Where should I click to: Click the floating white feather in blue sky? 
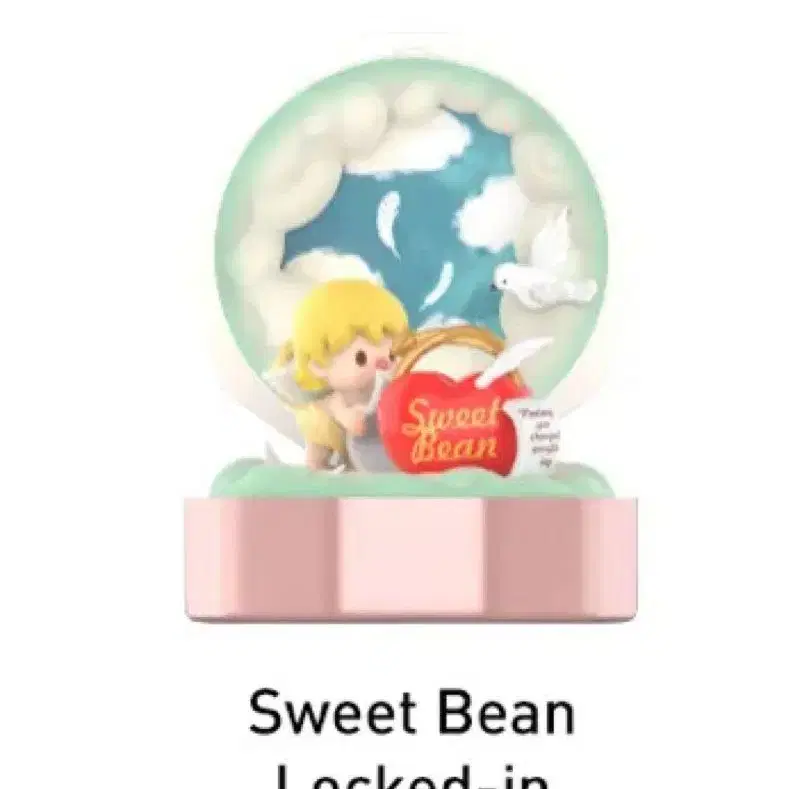(388, 222)
